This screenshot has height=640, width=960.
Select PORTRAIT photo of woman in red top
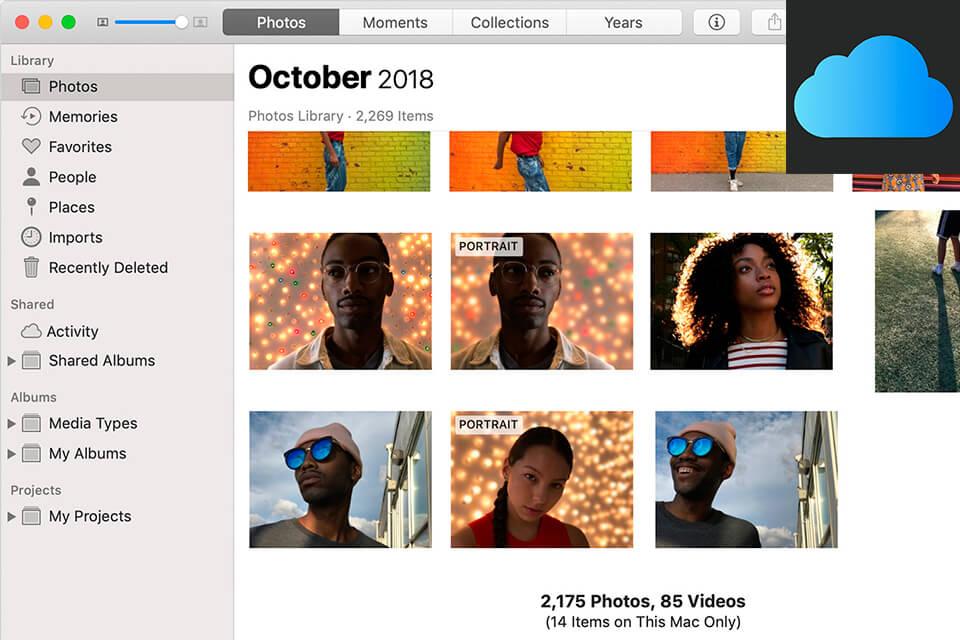pos(542,479)
